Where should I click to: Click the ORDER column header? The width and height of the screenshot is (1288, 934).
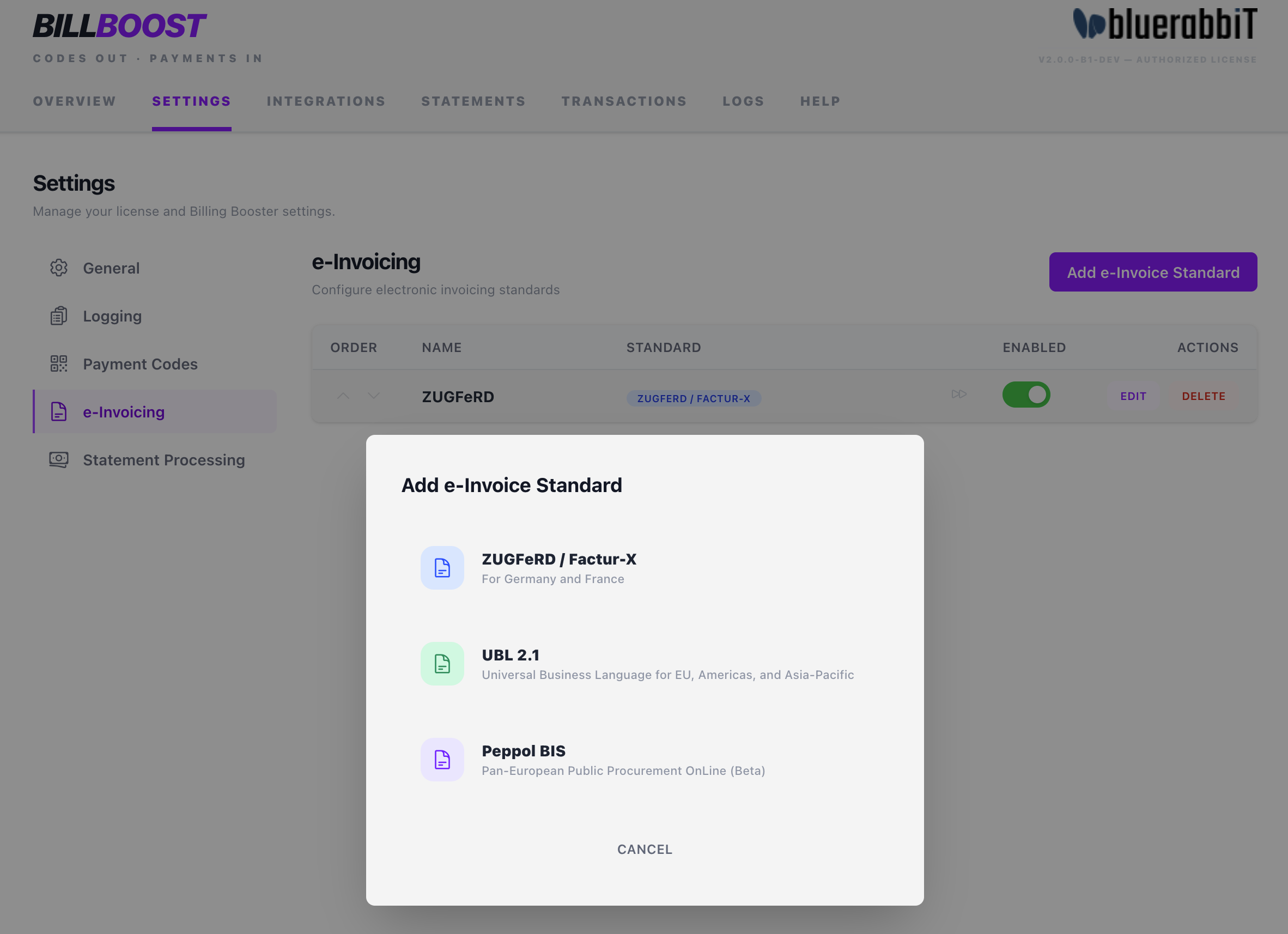point(354,347)
